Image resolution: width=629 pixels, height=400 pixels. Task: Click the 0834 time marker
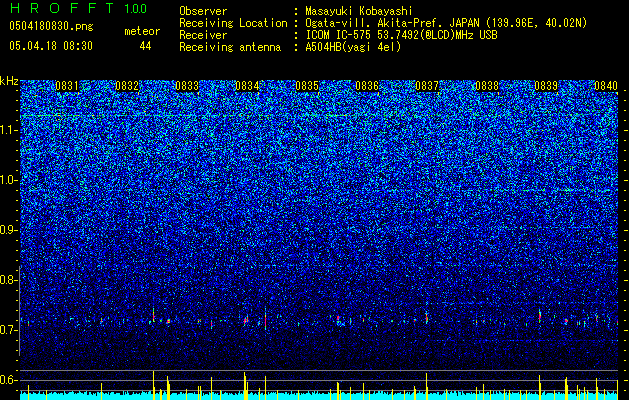pyautogui.click(x=247, y=86)
